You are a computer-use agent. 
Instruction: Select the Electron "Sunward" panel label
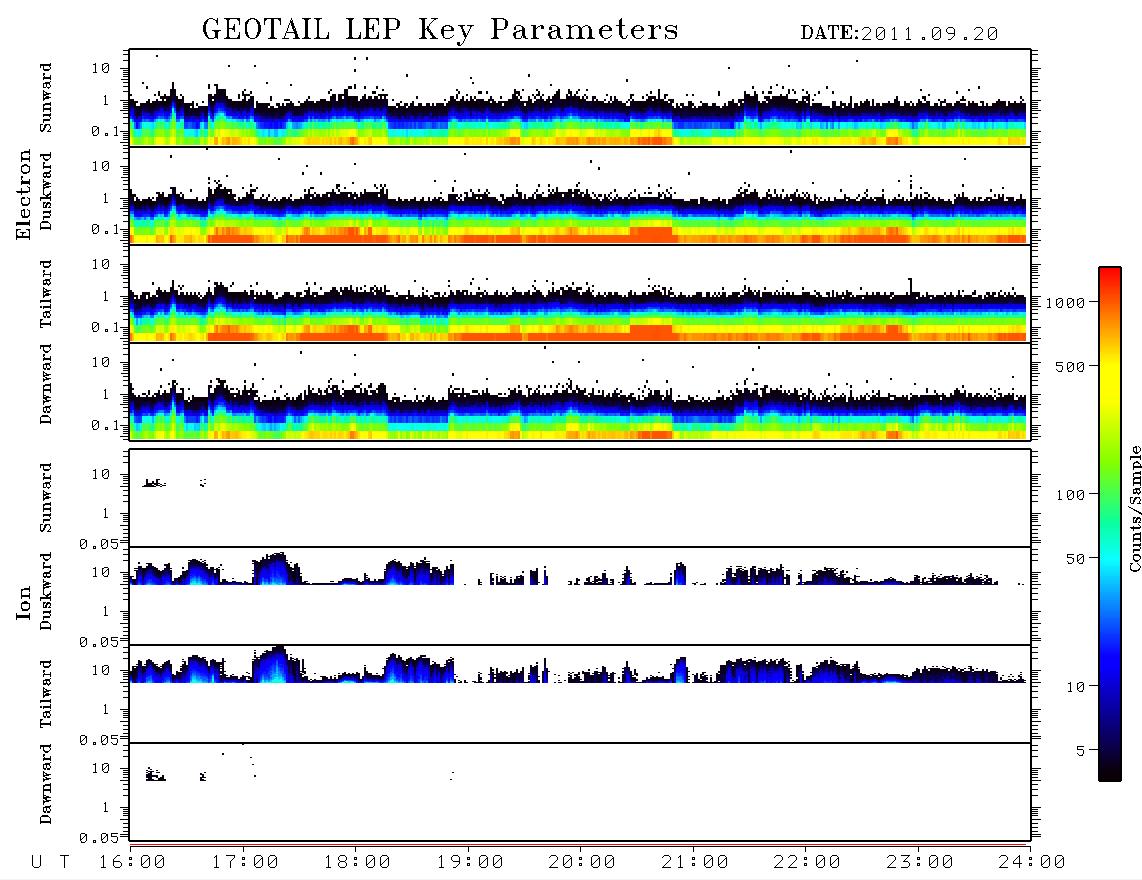(x=46, y=98)
